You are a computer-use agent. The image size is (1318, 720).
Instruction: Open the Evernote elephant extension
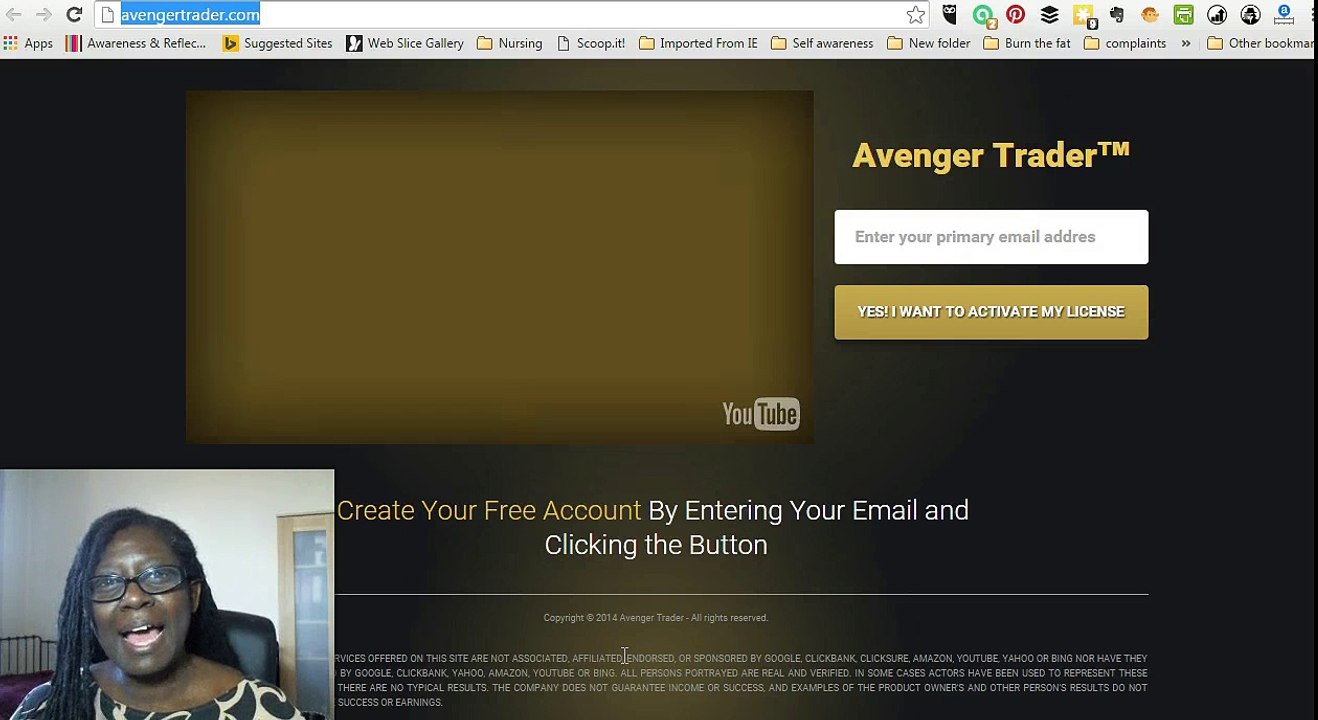[x=1116, y=14]
